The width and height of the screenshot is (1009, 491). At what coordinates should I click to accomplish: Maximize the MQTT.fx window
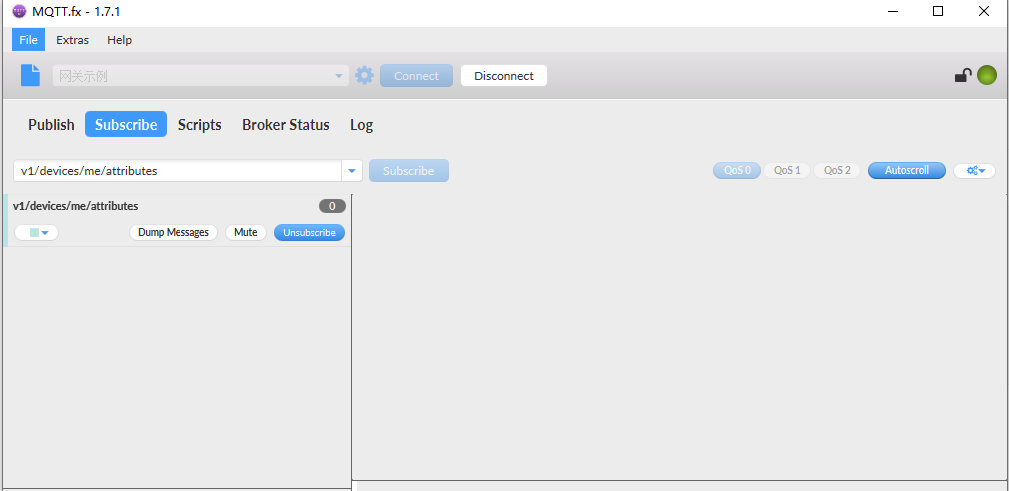[938, 11]
